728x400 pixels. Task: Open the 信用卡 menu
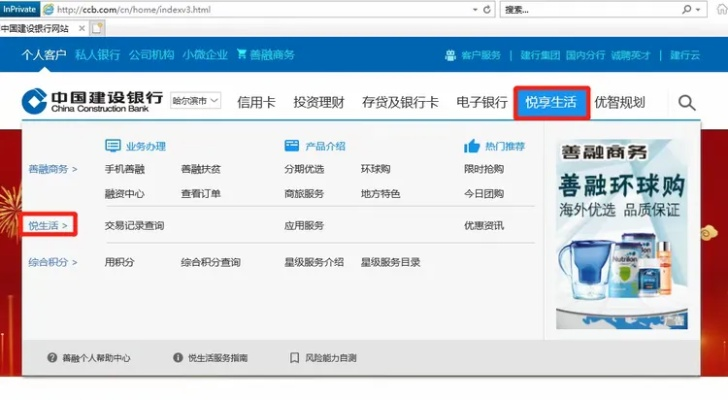(x=256, y=102)
